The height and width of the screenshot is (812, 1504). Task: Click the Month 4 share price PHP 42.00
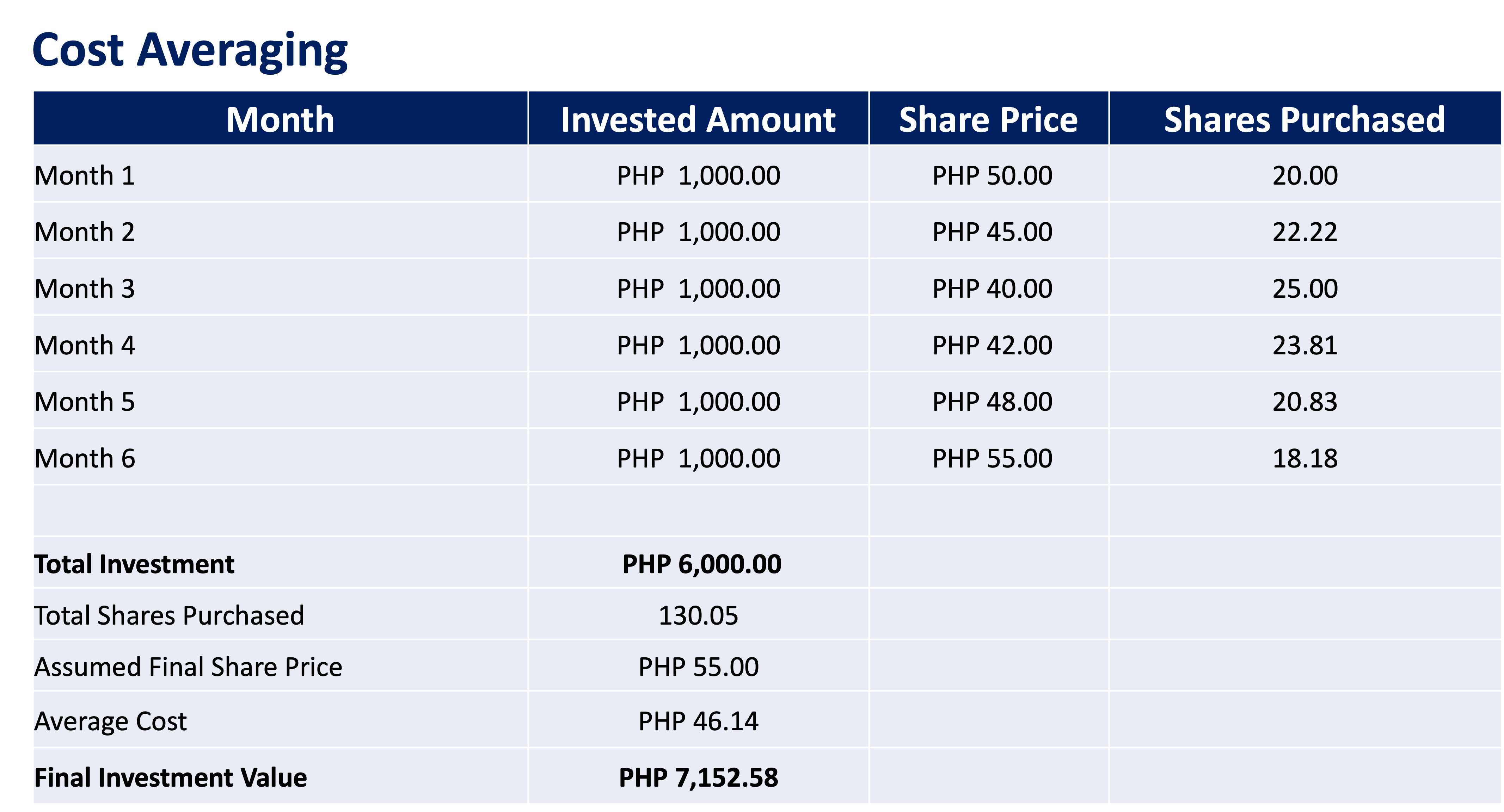[992, 345]
